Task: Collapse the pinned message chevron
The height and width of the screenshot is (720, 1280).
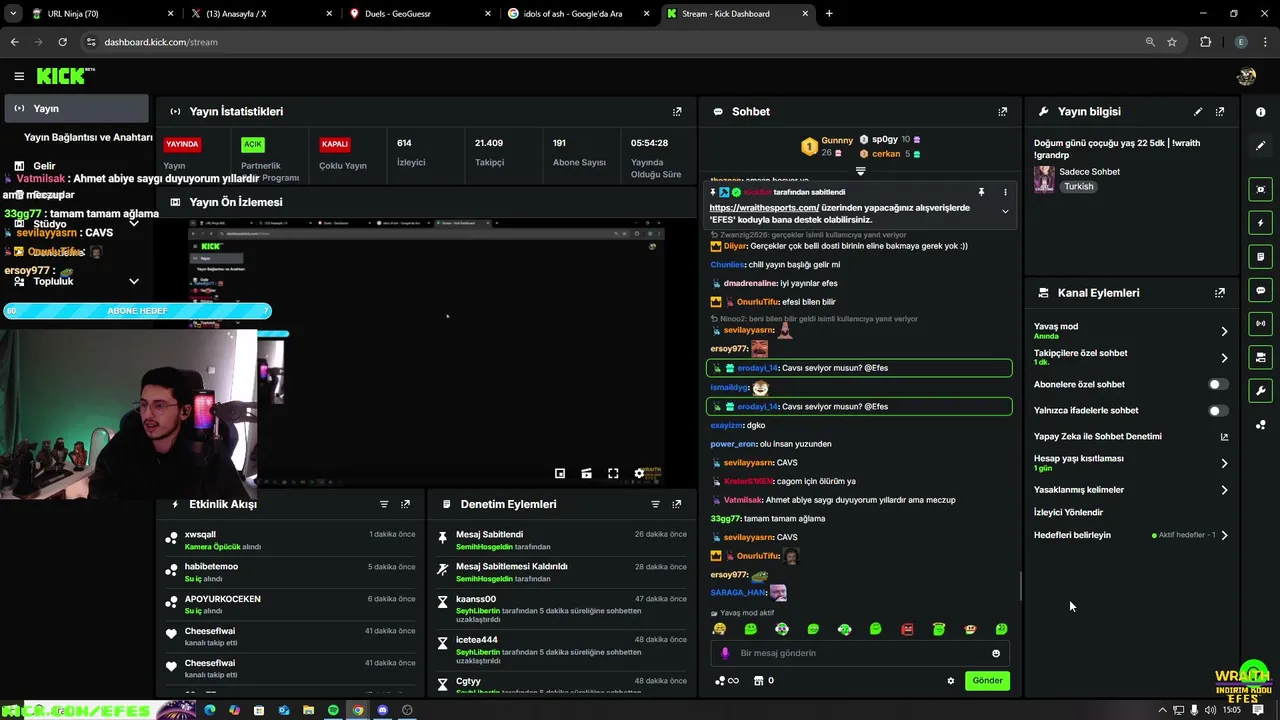Action: (x=1005, y=211)
